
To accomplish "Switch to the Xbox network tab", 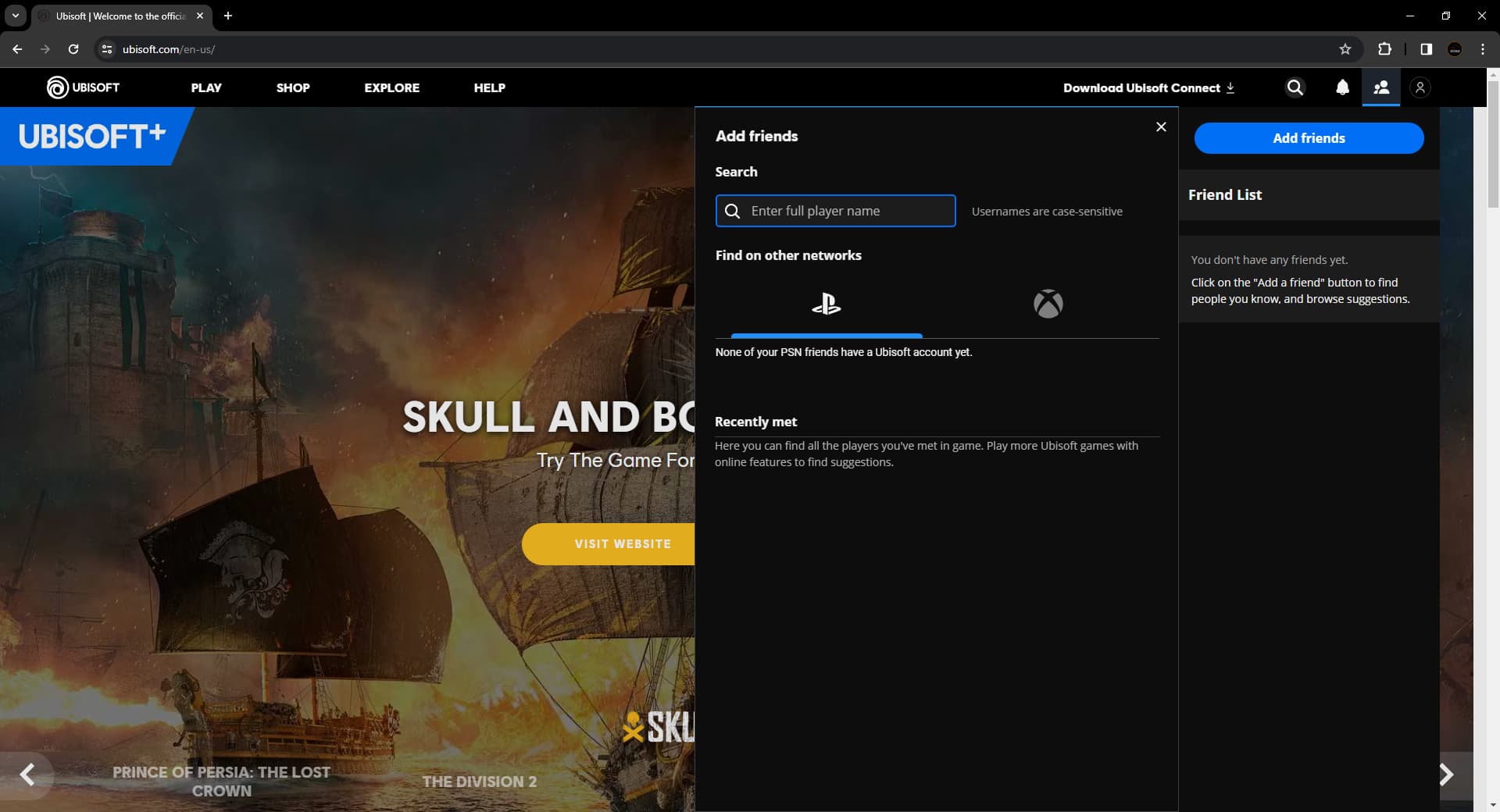I will tap(1048, 304).
